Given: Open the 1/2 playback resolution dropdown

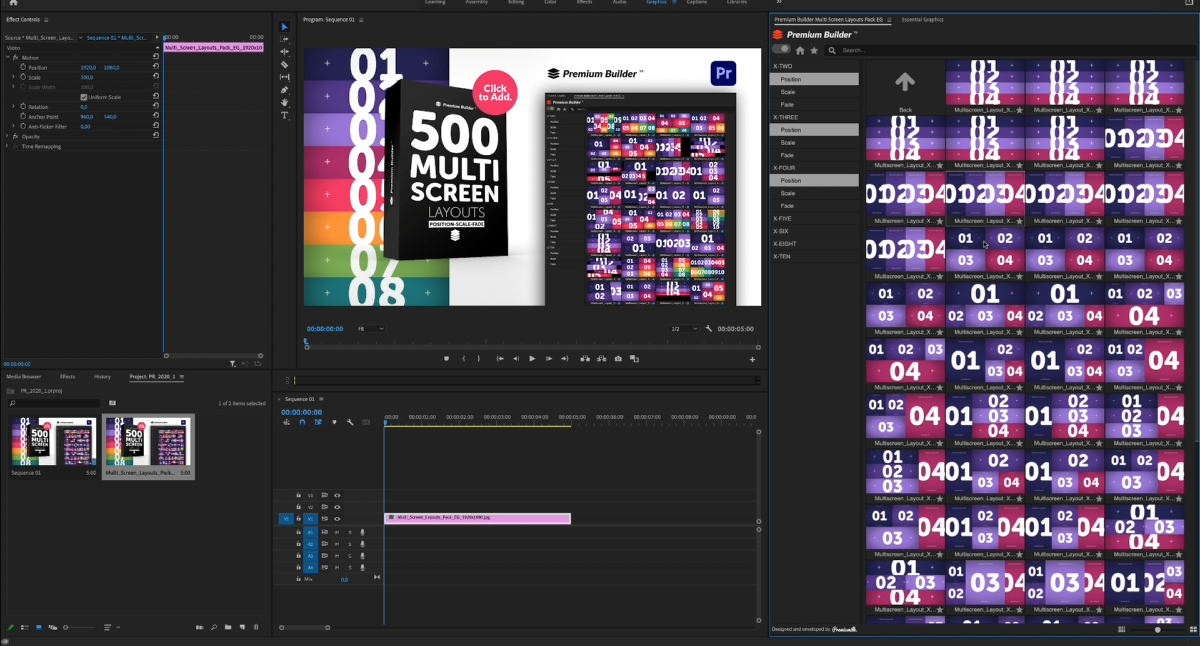Looking at the screenshot, I should click(x=683, y=329).
